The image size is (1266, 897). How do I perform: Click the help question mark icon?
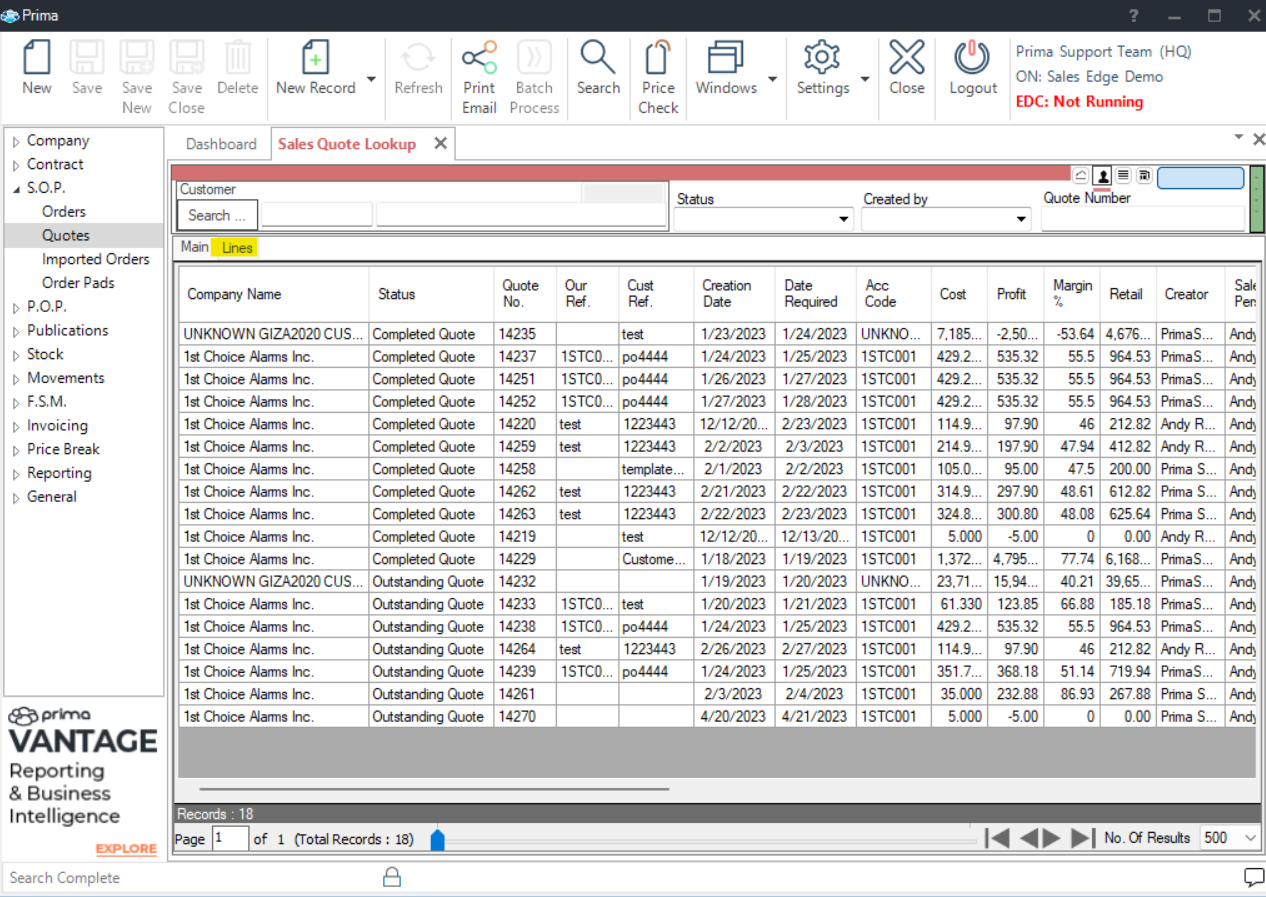pos(1133,15)
